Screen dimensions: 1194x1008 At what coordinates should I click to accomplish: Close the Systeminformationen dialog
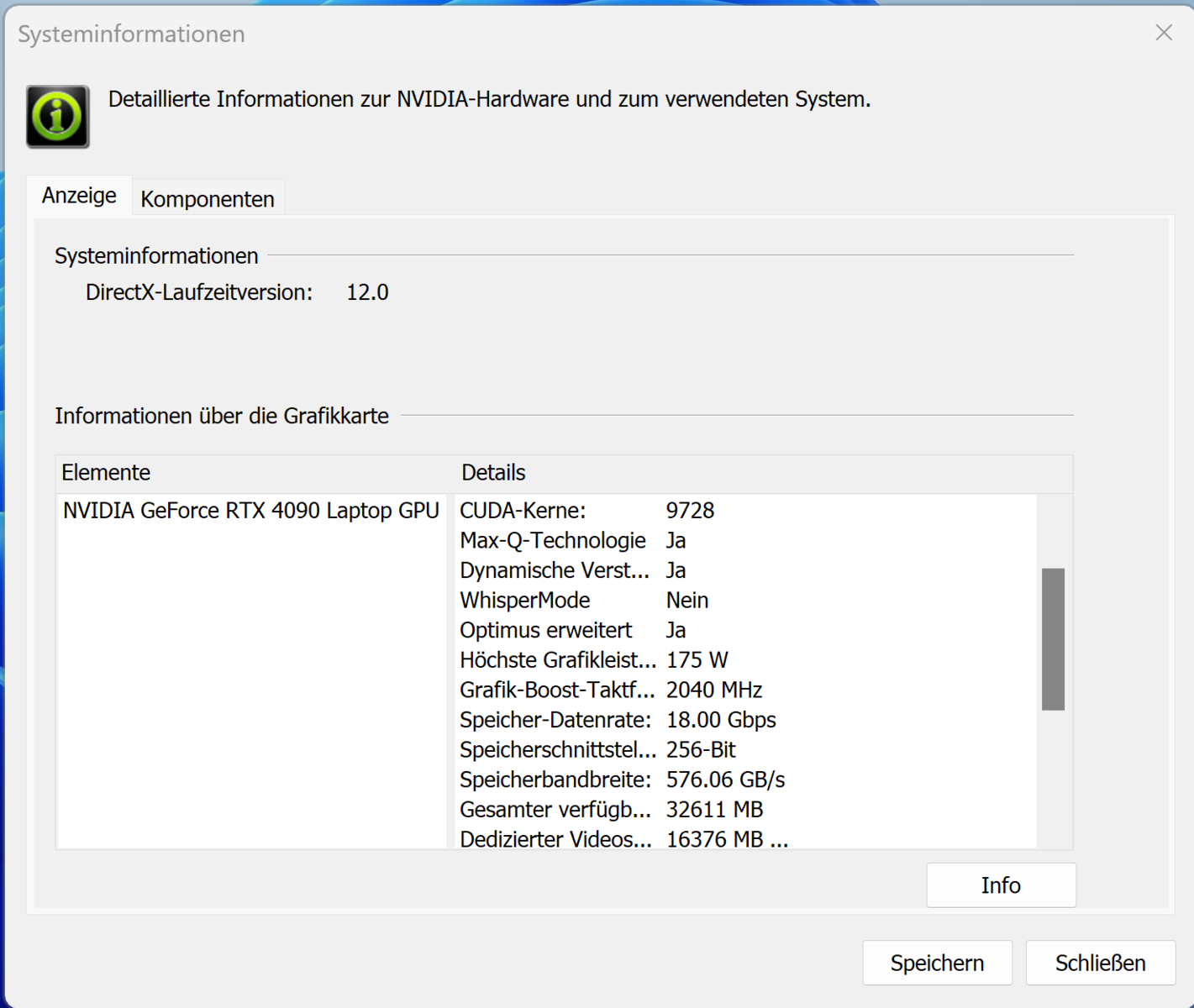pyautogui.click(x=1164, y=33)
